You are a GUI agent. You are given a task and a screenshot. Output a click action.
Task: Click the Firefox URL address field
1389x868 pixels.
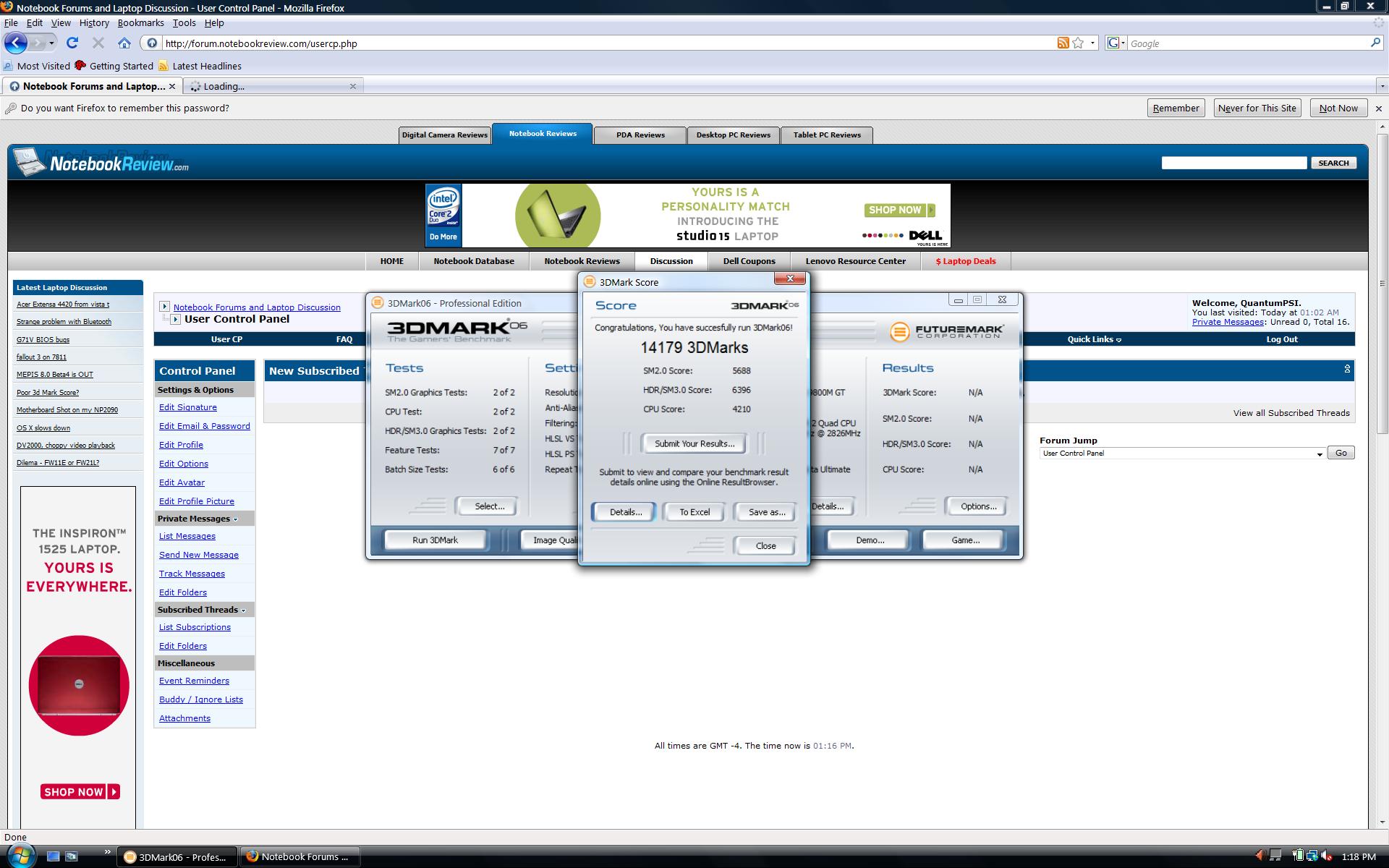click(x=608, y=43)
